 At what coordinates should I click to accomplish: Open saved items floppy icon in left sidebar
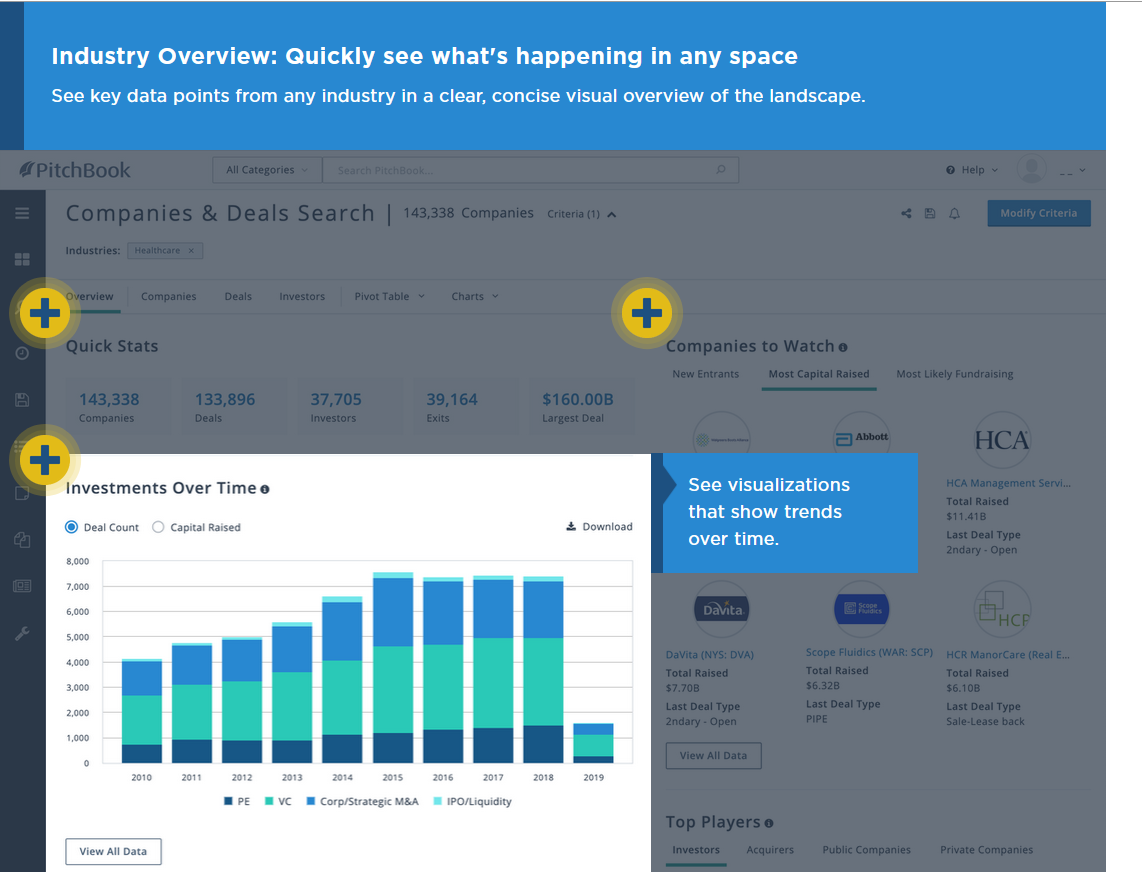click(x=22, y=399)
